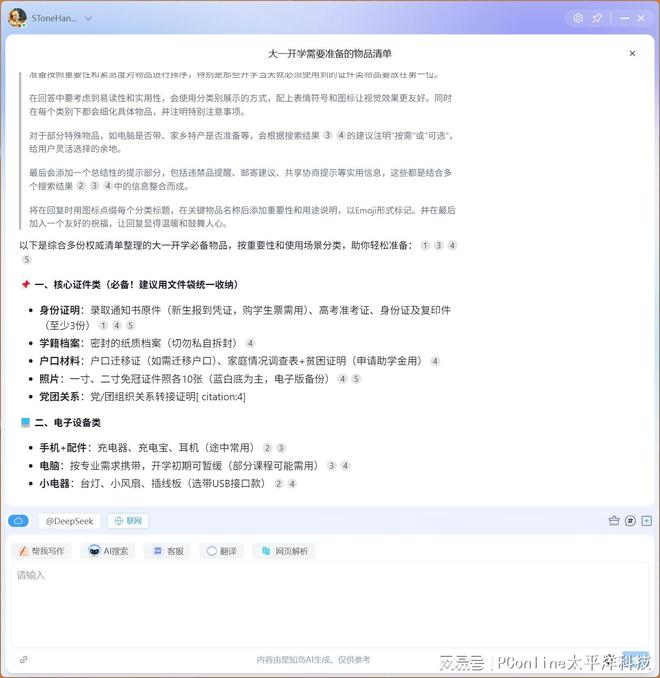This screenshot has width=660, height=678.
Task: Click the attachment link icon below the input
Action: (x=24, y=659)
